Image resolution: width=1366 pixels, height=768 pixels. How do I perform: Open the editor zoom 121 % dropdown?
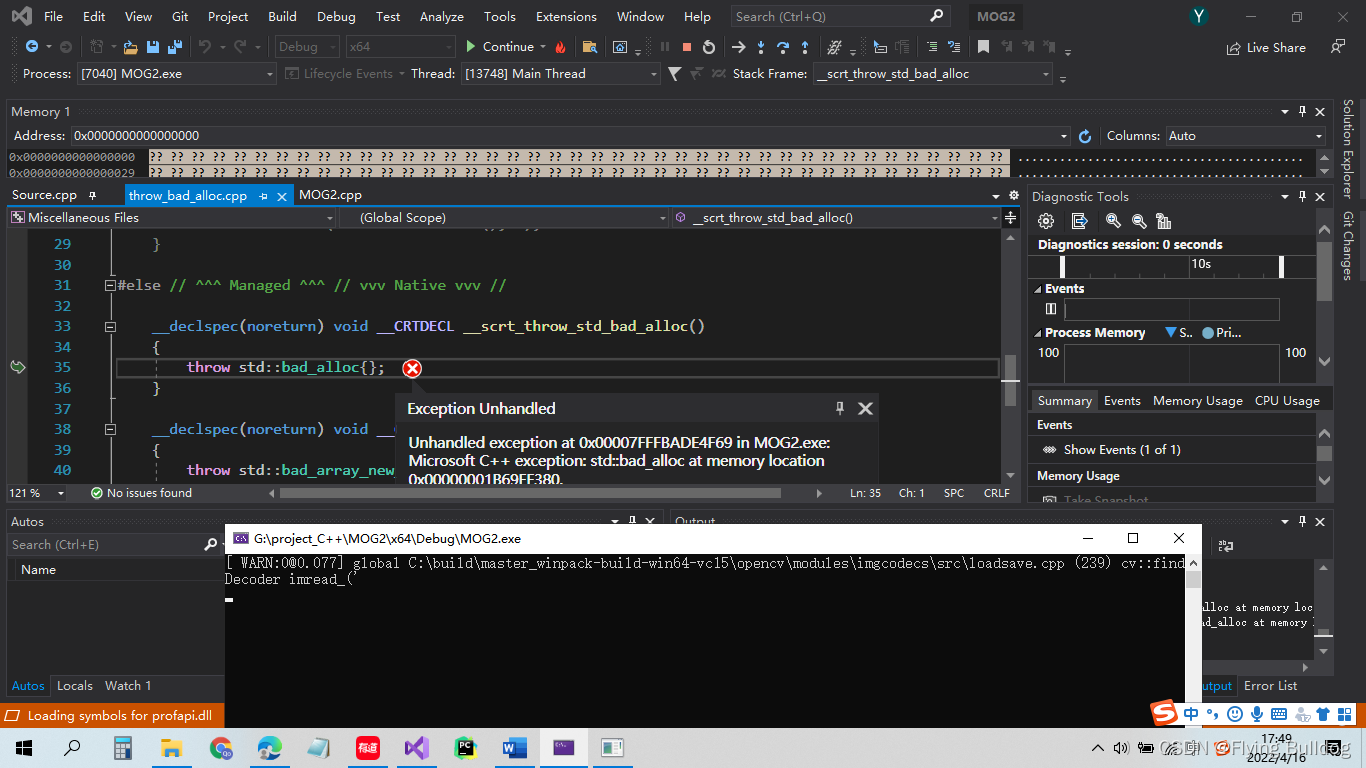tap(38, 493)
